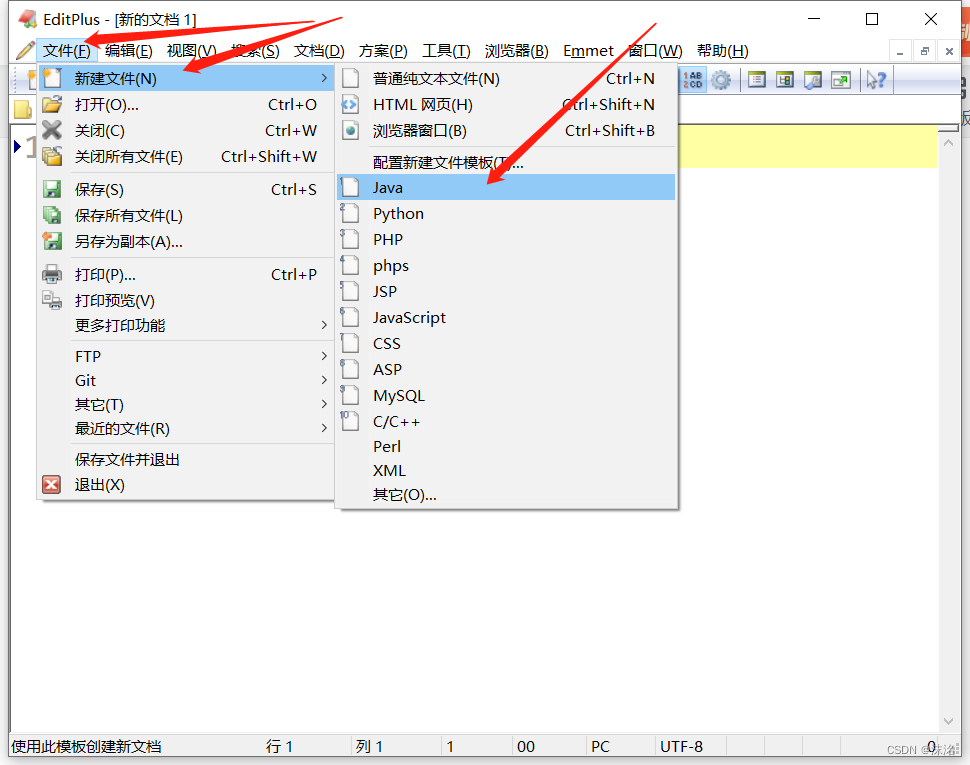This screenshot has height=765, width=970.
Task: Open the 编辑(E) menu
Action: [x=129, y=51]
